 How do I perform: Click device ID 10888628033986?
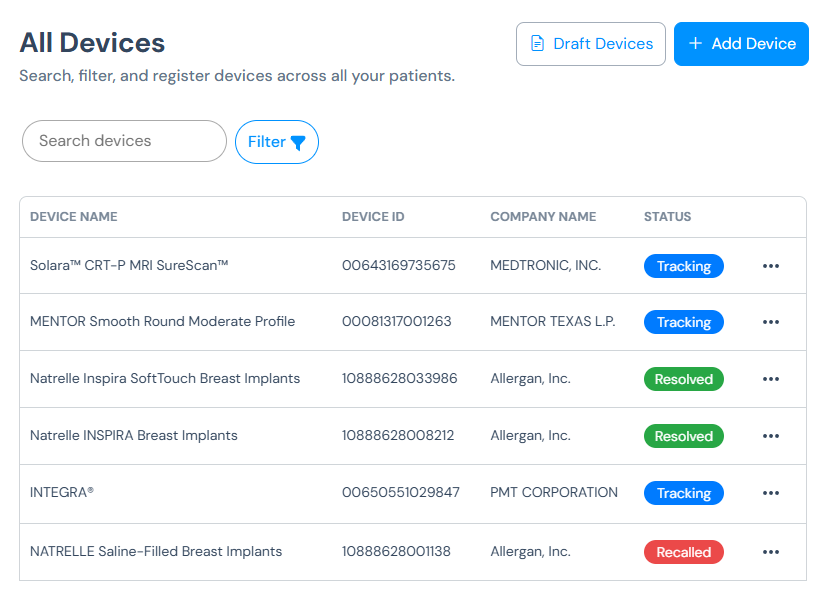(x=400, y=378)
